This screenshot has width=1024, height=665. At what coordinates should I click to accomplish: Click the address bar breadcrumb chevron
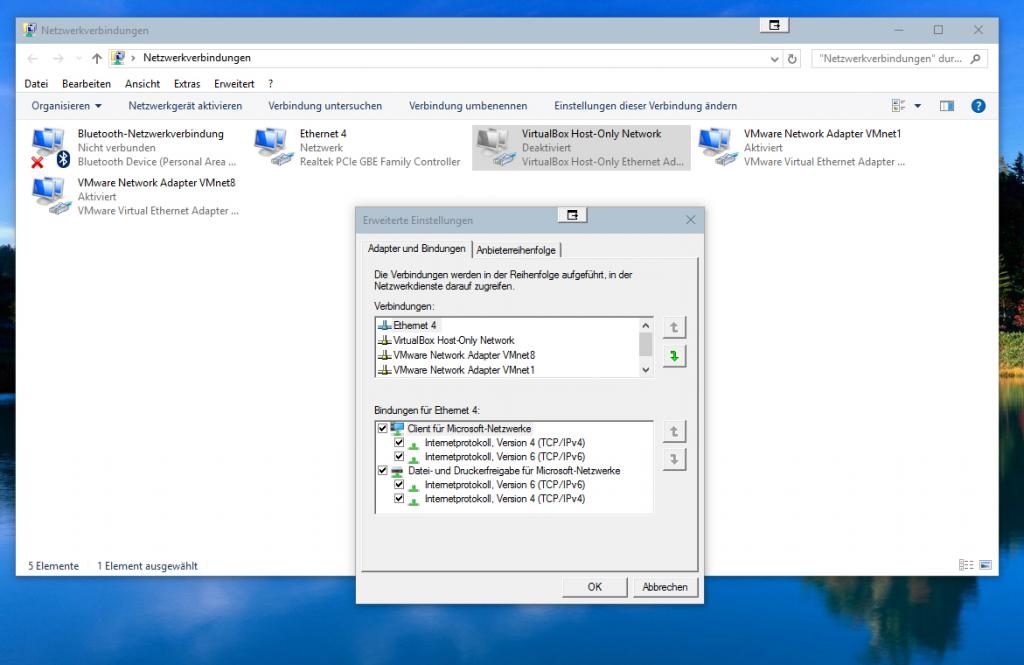coord(133,58)
